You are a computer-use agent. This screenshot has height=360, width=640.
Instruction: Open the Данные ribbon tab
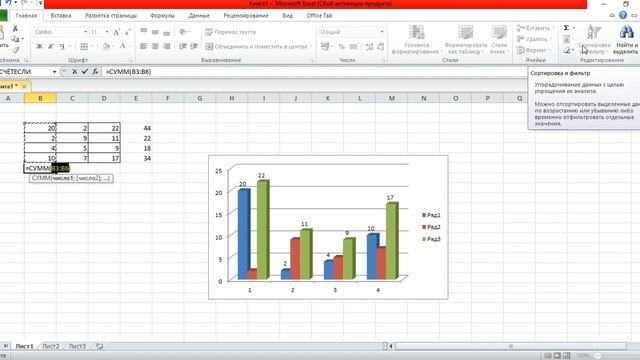tap(199, 16)
